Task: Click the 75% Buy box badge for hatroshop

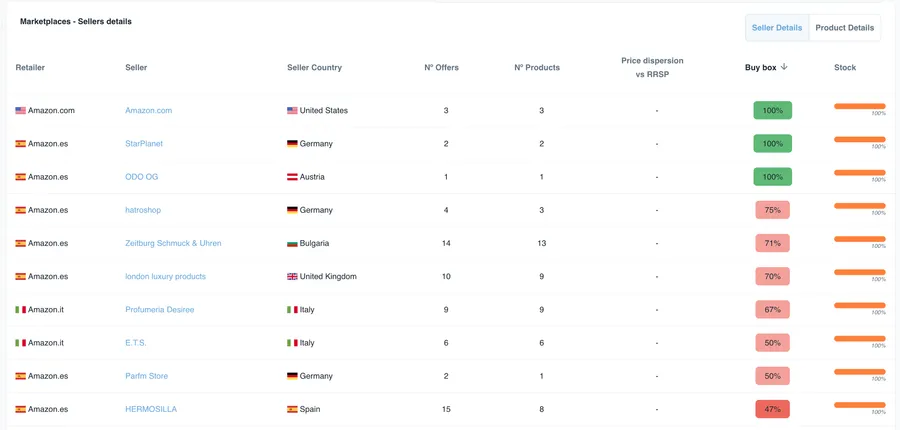Action: click(x=773, y=210)
